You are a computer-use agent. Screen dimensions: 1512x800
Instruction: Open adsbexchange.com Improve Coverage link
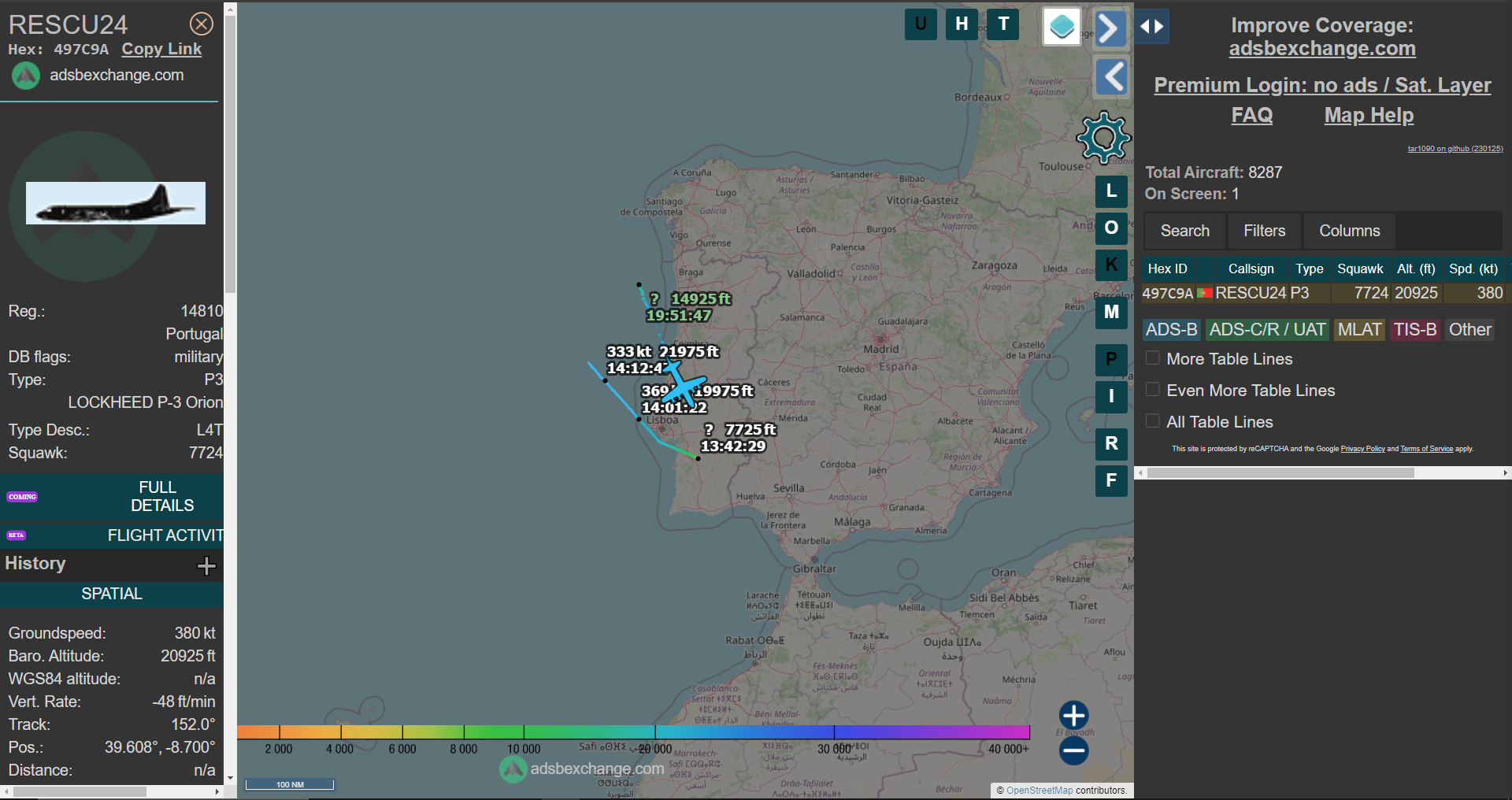[x=1322, y=49]
